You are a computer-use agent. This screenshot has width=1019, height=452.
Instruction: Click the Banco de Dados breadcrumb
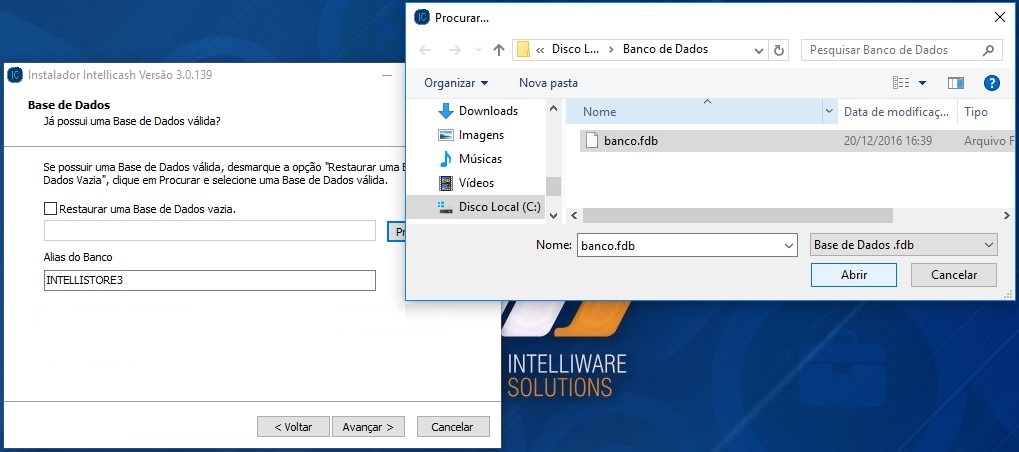tap(665, 49)
